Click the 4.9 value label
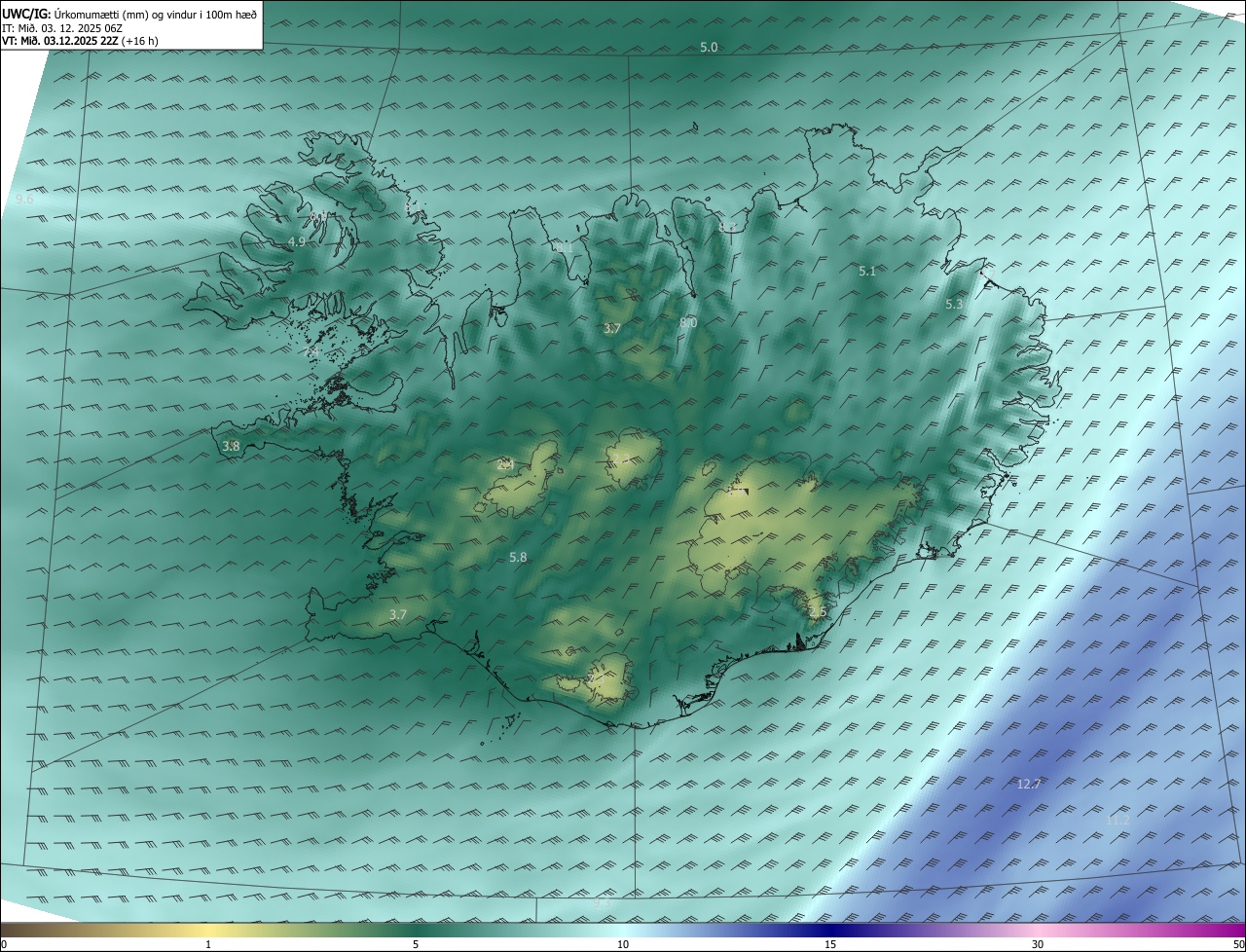Screen dimensions: 1246x952 (296, 241)
